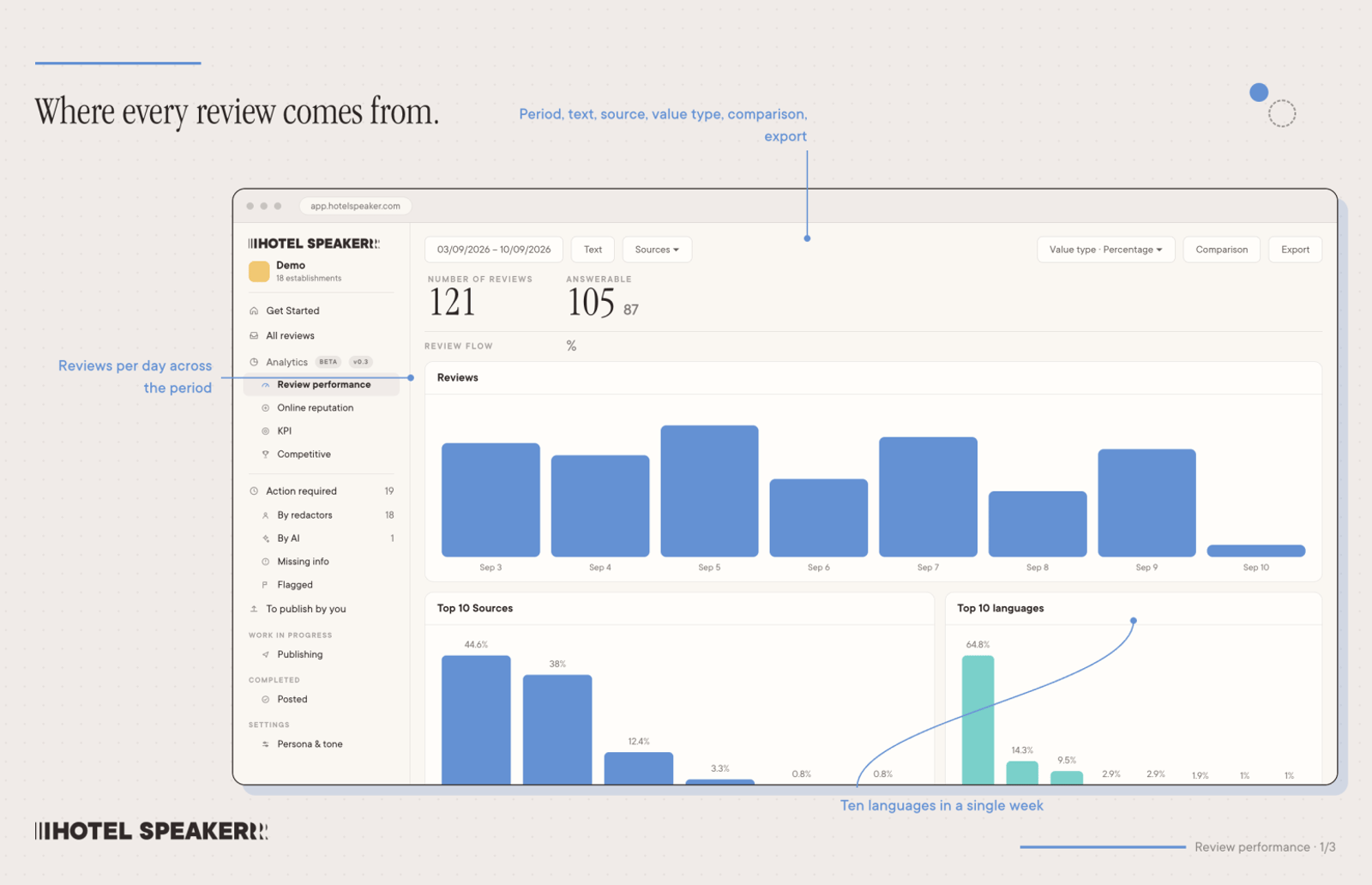Click the Export button
The image size is (1372, 885).
coord(1296,250)
